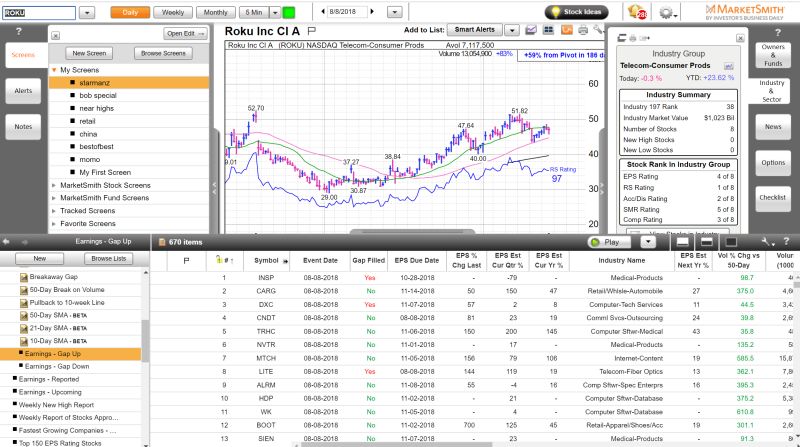Open the symbol box dropdown arrow
800x447 pixels.
(x=87, y=12)
